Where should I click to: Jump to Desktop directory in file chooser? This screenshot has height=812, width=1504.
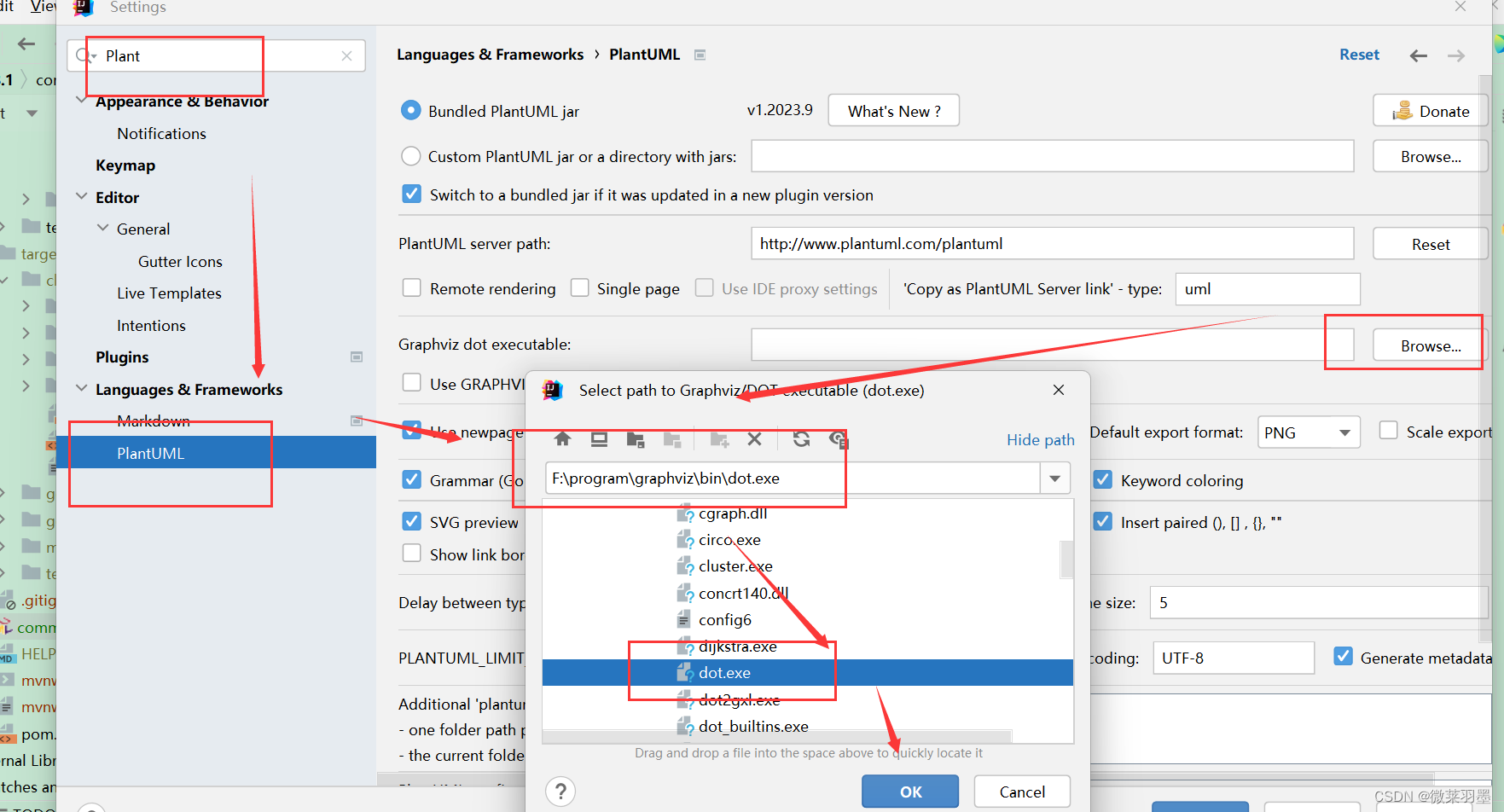tap(599, 439)
